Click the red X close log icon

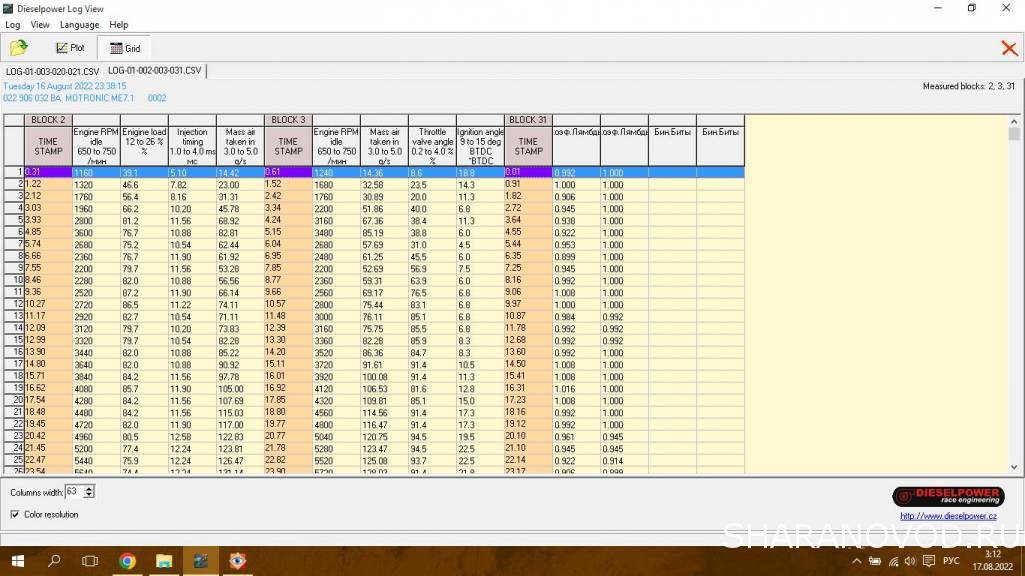1009,48
